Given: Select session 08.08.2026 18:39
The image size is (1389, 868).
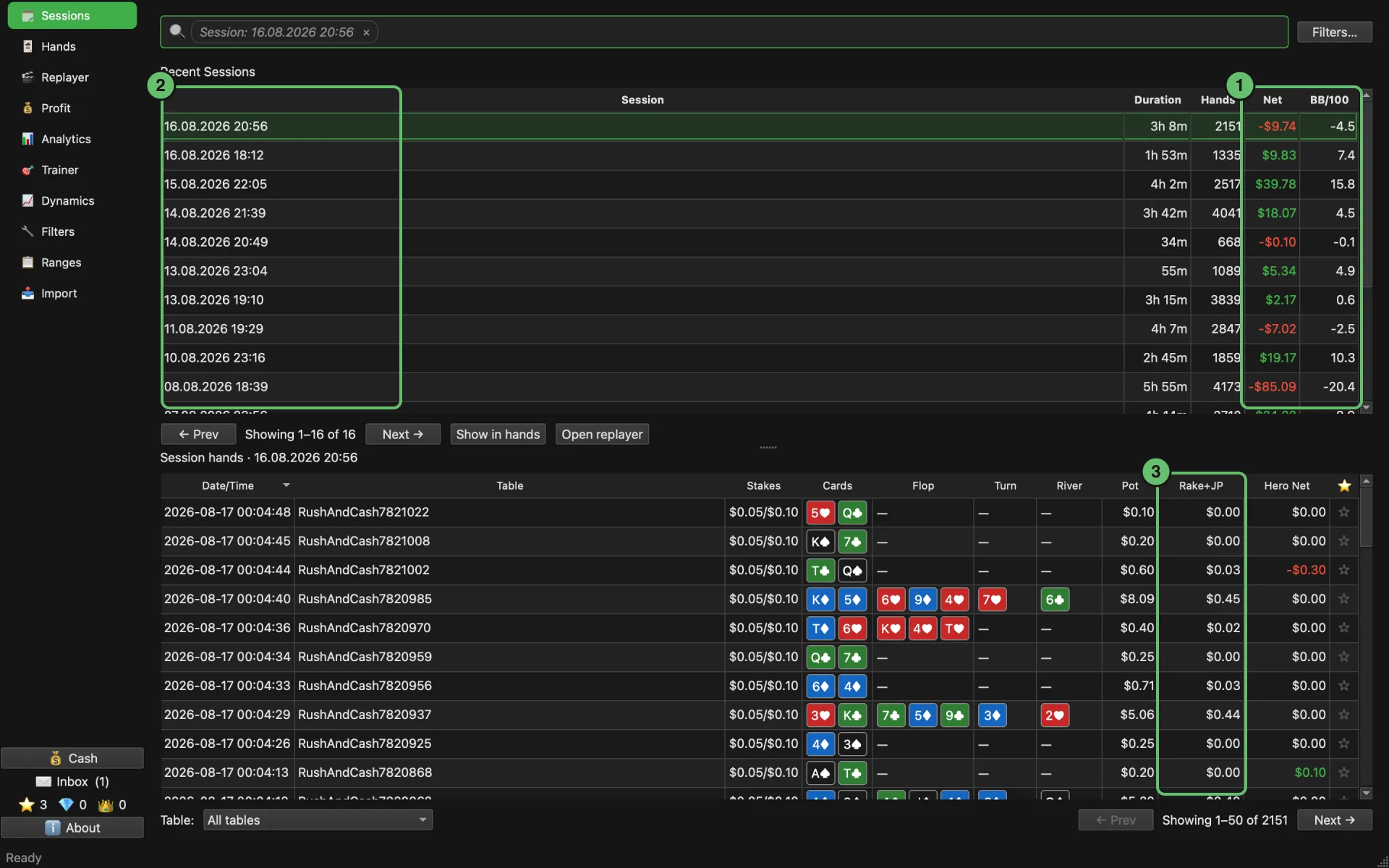Looking at the screenshot, I should click(758, 386).
